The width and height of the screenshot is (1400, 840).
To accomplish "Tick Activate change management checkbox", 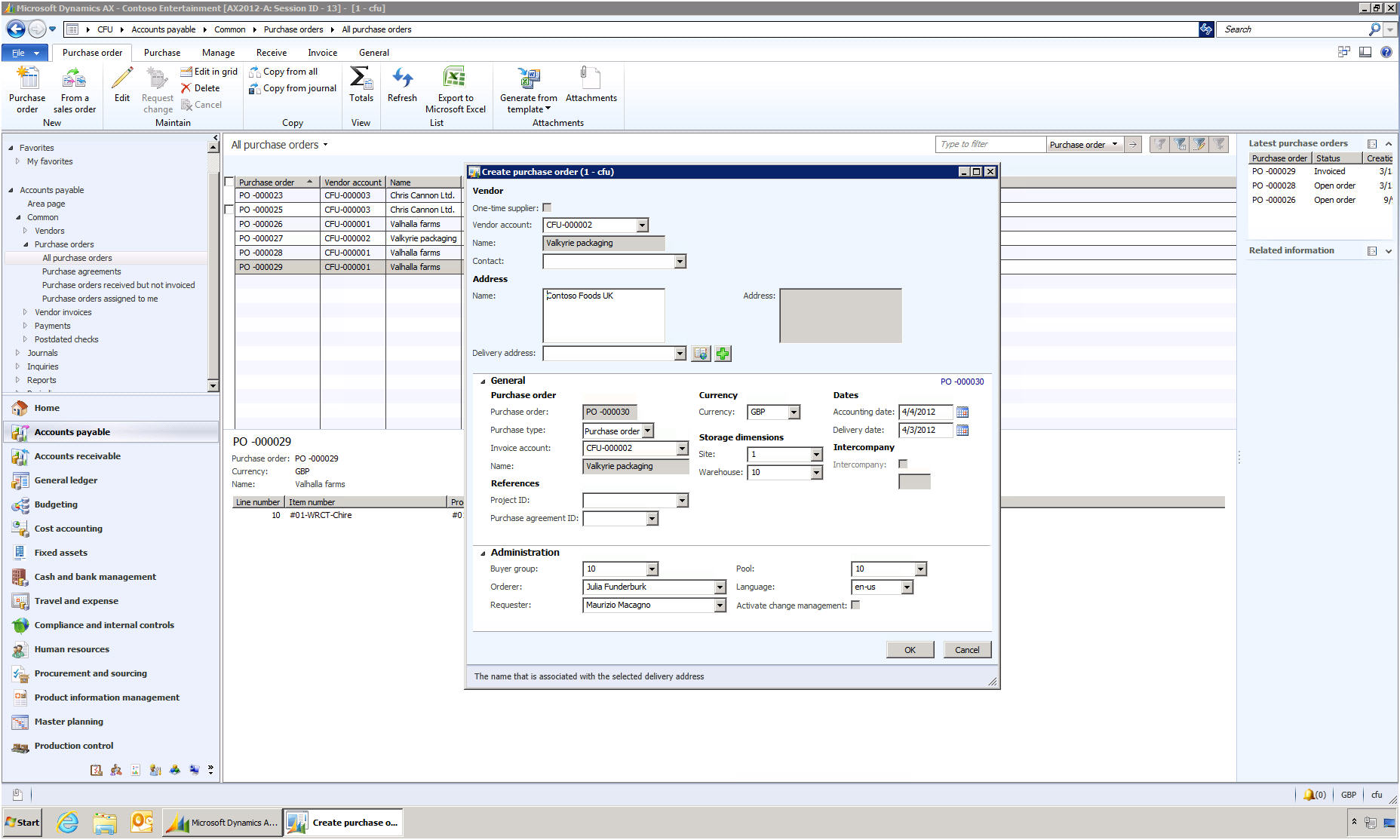I will pos(855,605).
